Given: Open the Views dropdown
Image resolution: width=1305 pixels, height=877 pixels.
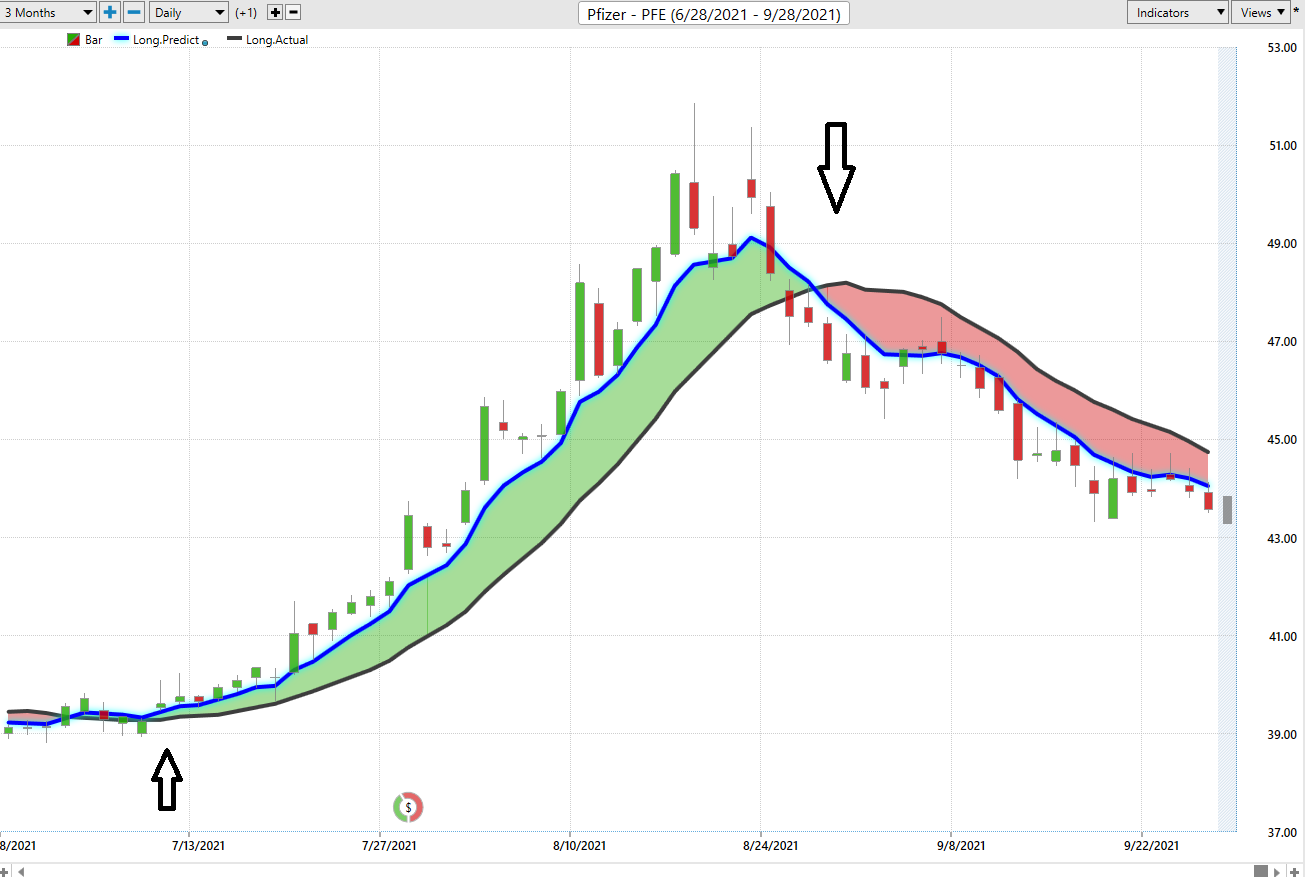Looking at the screenshot, I should click(x=1261, y=13).
